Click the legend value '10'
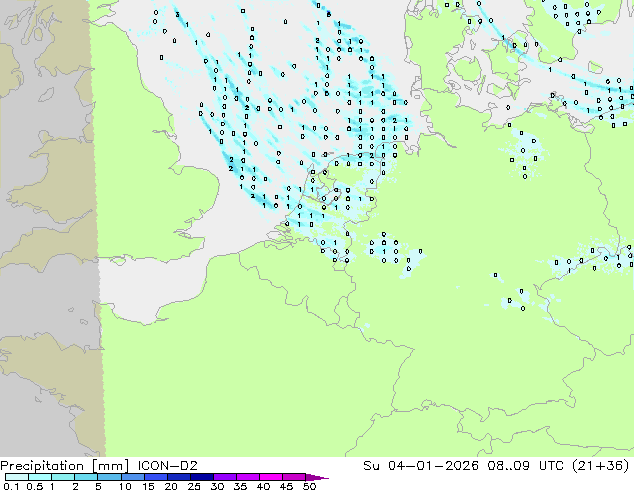The width and height of the screenshot is (634, 490). click(125, 486)
